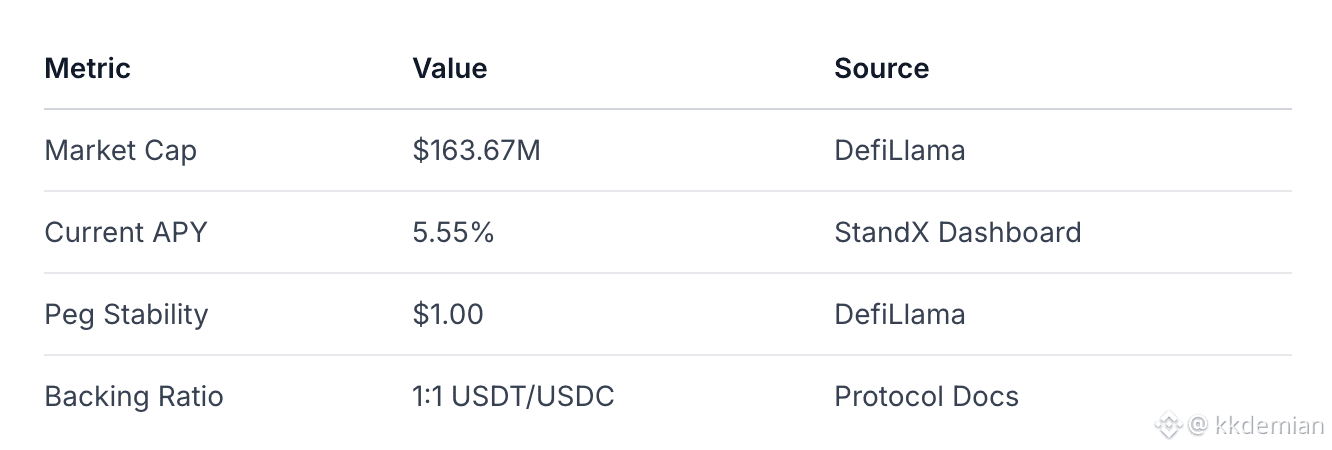Select the Metric column header
This screenshot has height=450, width=1332.
[x=88, y=68]
